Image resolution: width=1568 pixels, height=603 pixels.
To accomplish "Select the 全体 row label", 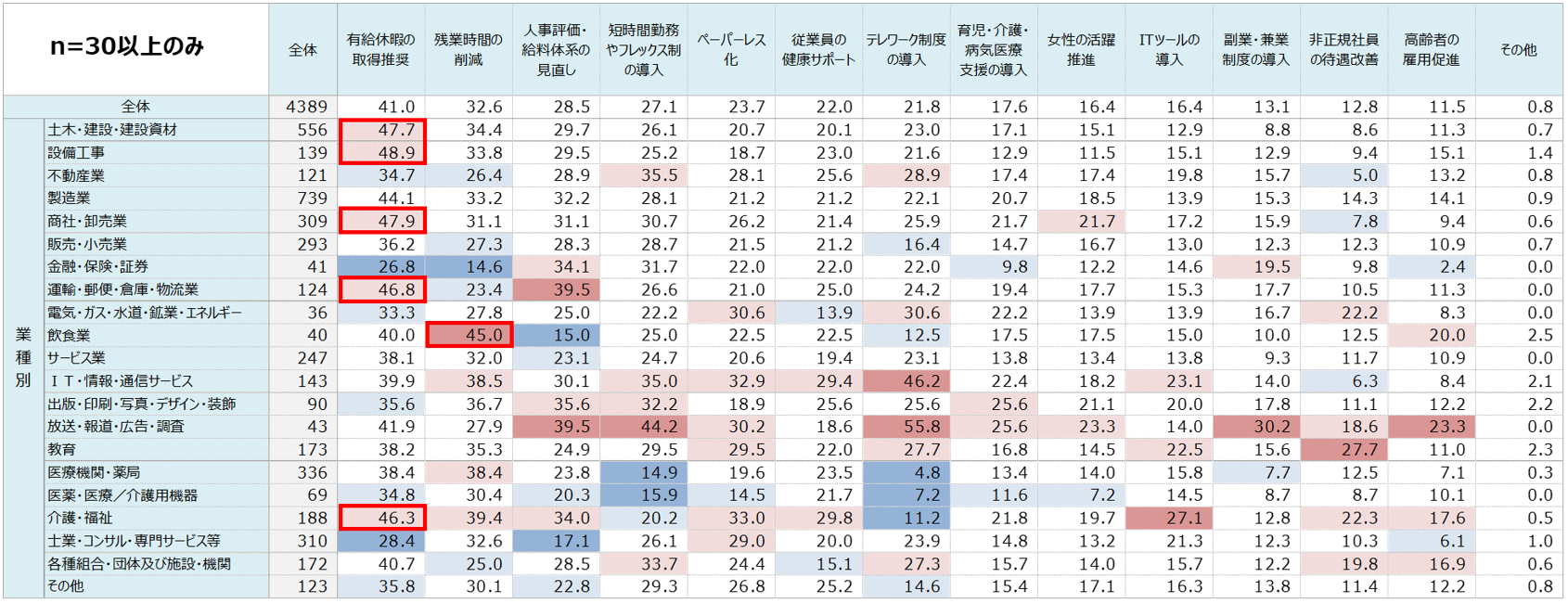I will [135, 107].
